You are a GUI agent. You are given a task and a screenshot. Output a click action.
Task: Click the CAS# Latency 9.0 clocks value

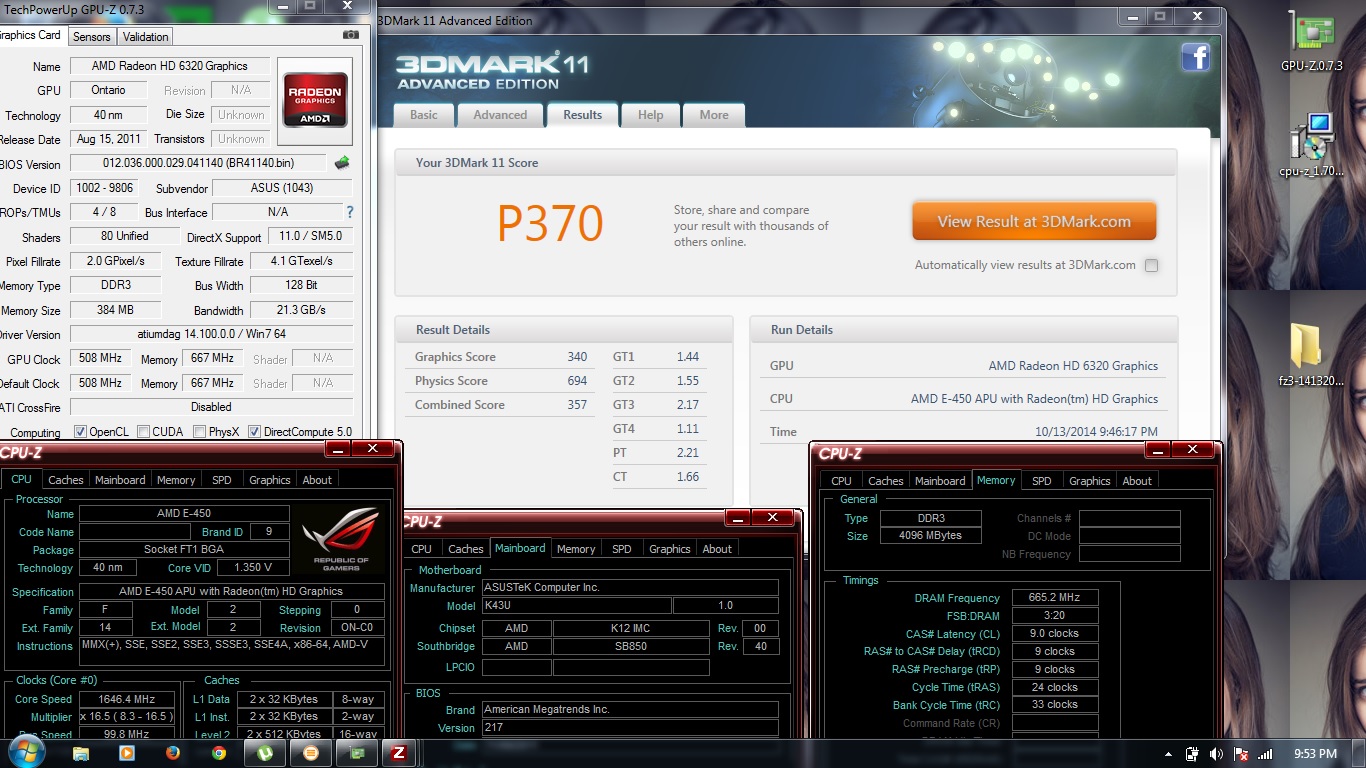1056,634
